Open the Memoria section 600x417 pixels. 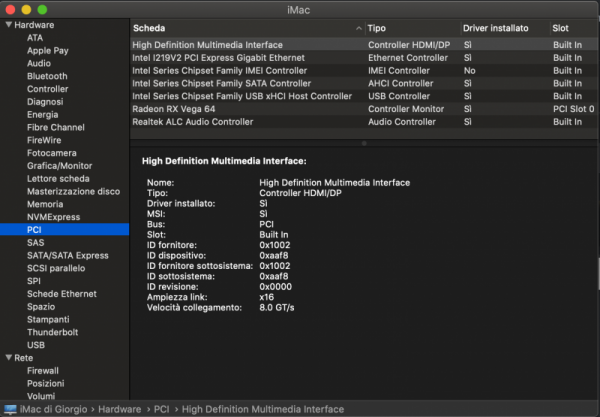pos(45,204)
